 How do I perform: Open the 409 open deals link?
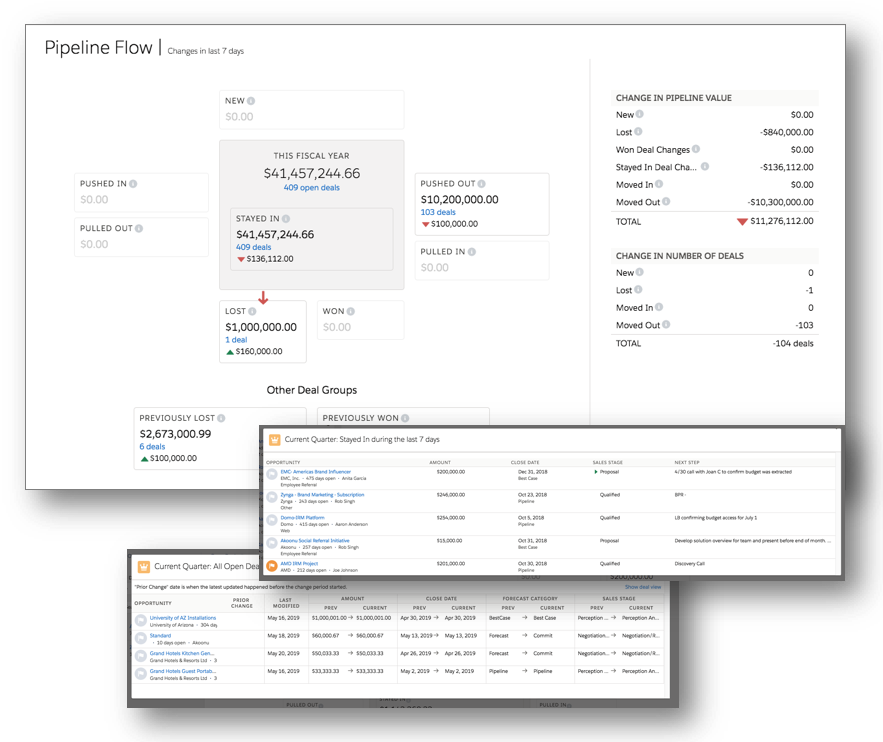point(311,187)
